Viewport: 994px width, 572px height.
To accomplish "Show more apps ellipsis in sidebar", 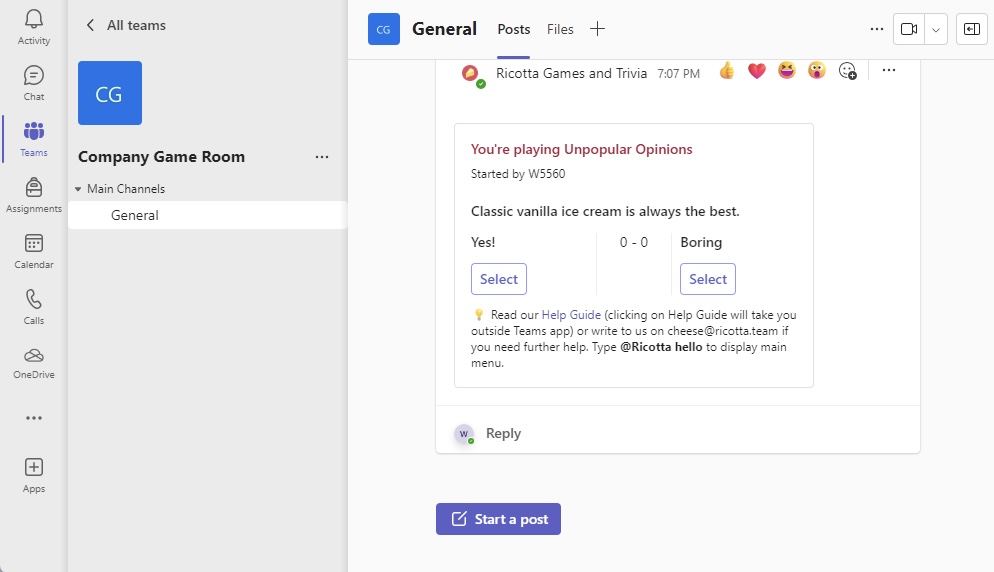I will coord(34,418).
